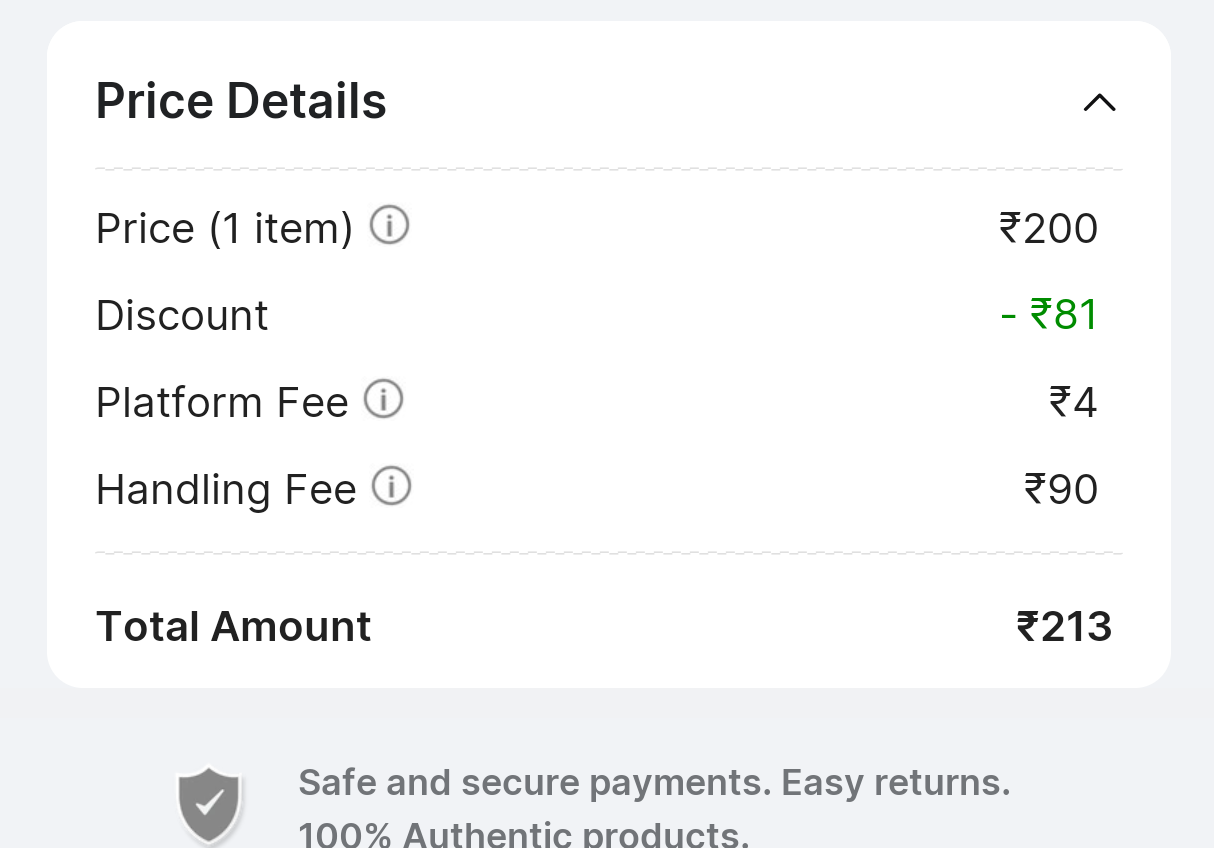
Task: Click the ₹200 price value
Action: point(1048,229)
